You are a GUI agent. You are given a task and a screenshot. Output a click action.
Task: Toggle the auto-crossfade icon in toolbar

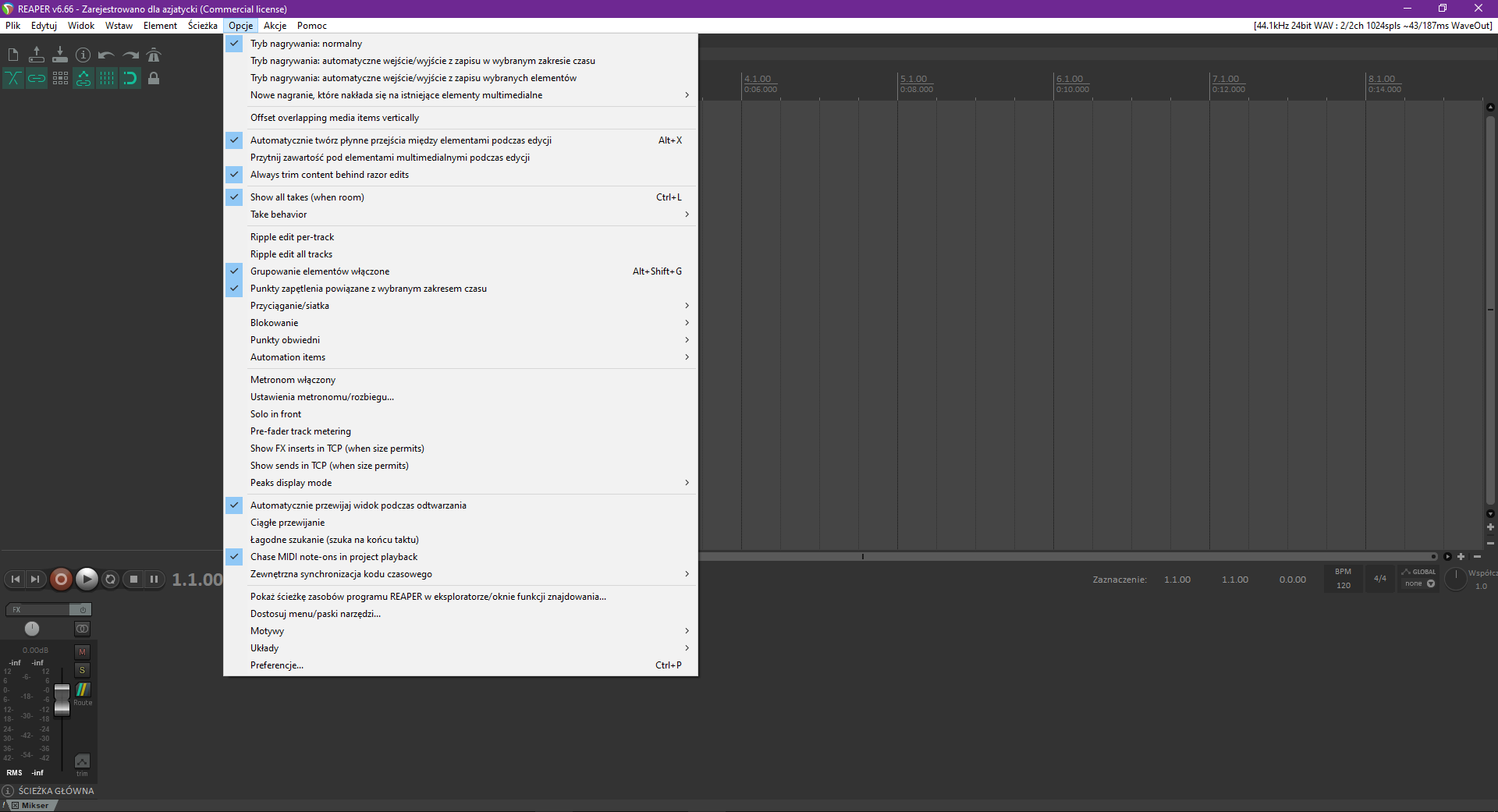[13, 78]
